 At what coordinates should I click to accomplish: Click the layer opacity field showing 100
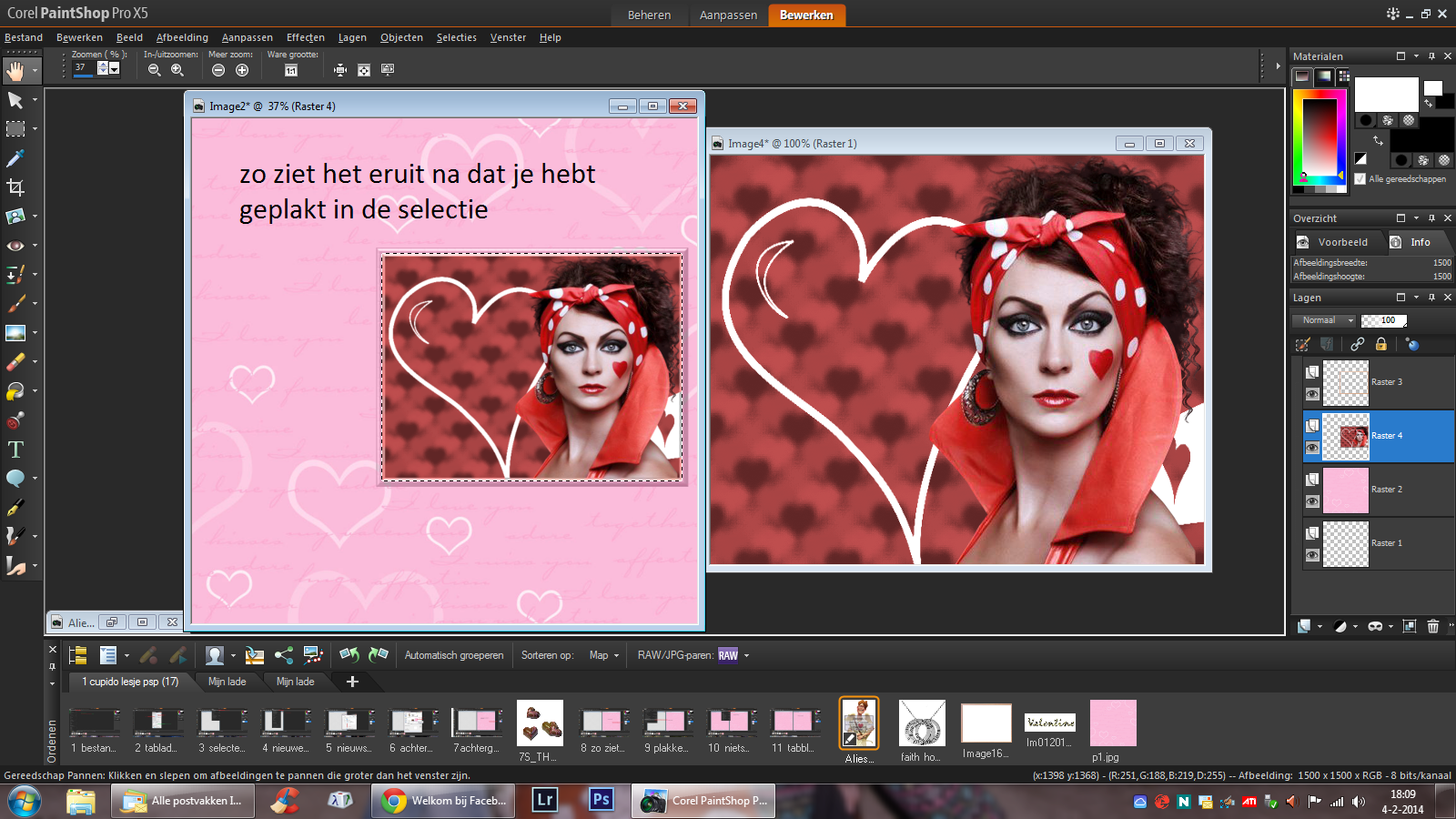(1384, 320)
